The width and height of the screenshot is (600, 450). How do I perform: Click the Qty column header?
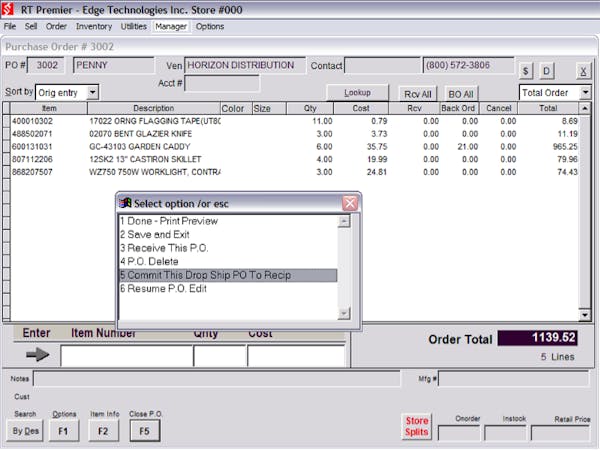[x=310, y=108]
